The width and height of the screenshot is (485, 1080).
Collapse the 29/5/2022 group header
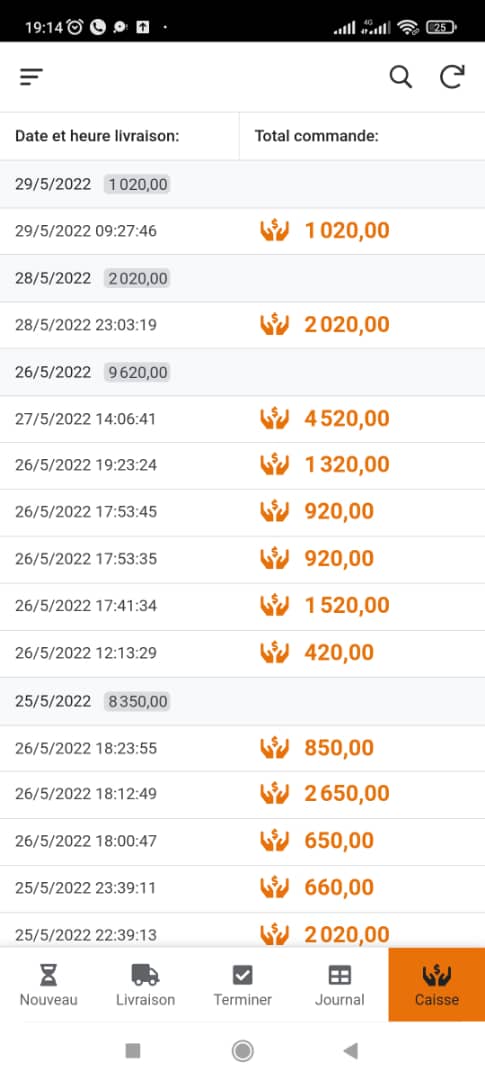point(242,184)
